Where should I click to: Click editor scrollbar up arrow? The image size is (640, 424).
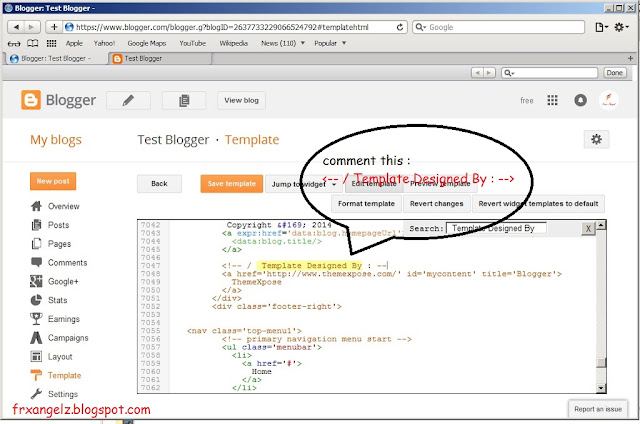pyautogui.click(x=601, y=225)
